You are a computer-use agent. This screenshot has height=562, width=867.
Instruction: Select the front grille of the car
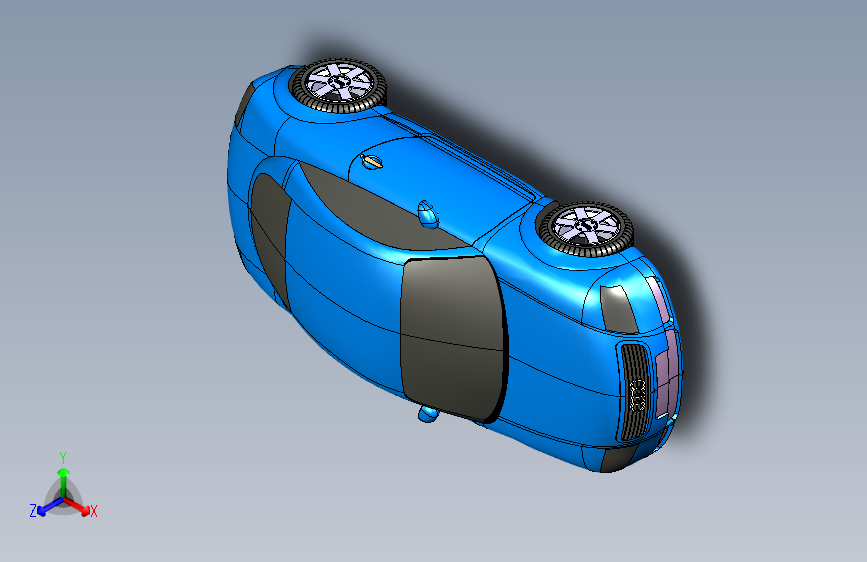pos(634,392)
